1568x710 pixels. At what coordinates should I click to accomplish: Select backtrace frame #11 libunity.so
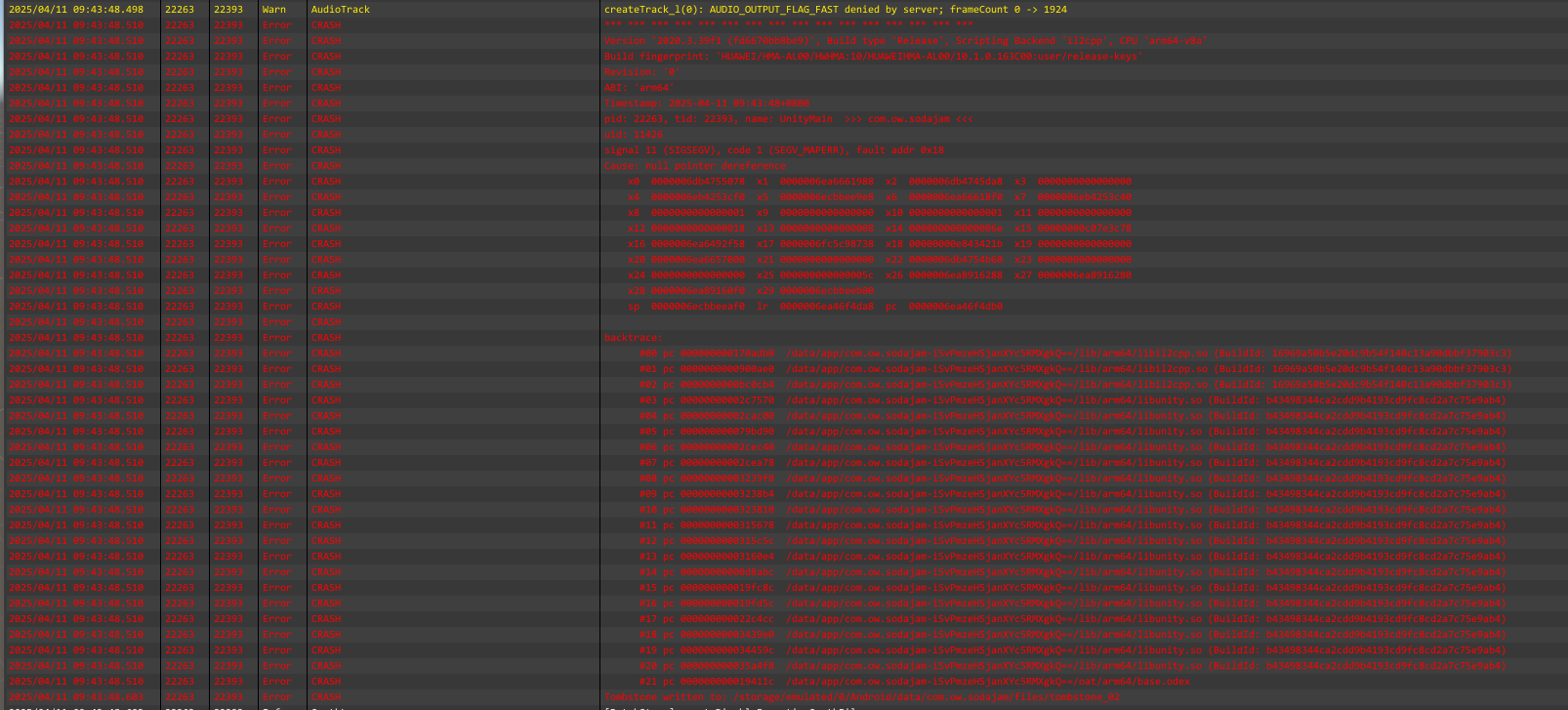tap(1073, 525)
